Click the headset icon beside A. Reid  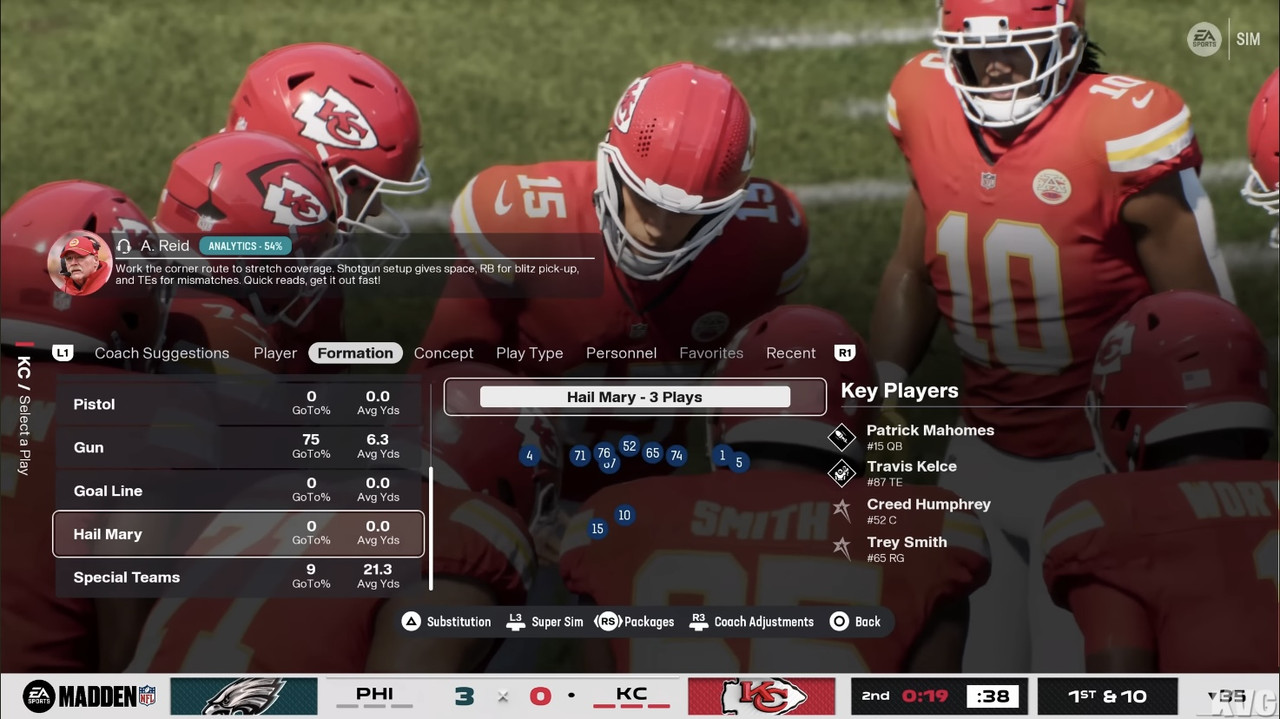point(124,245)
